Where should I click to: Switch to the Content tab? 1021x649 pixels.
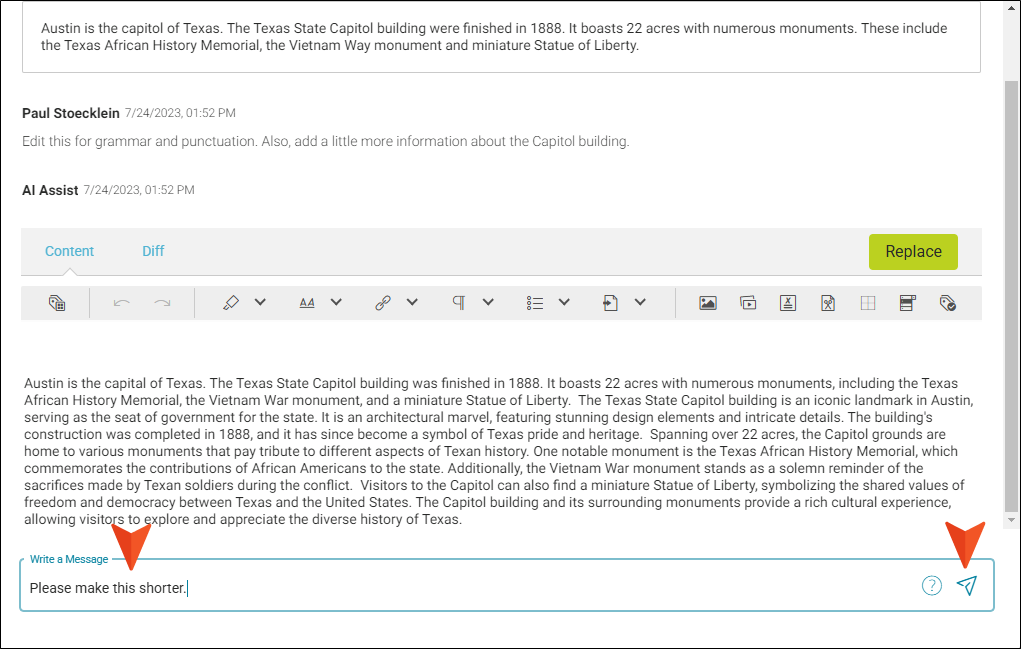(x=69, y=251)
